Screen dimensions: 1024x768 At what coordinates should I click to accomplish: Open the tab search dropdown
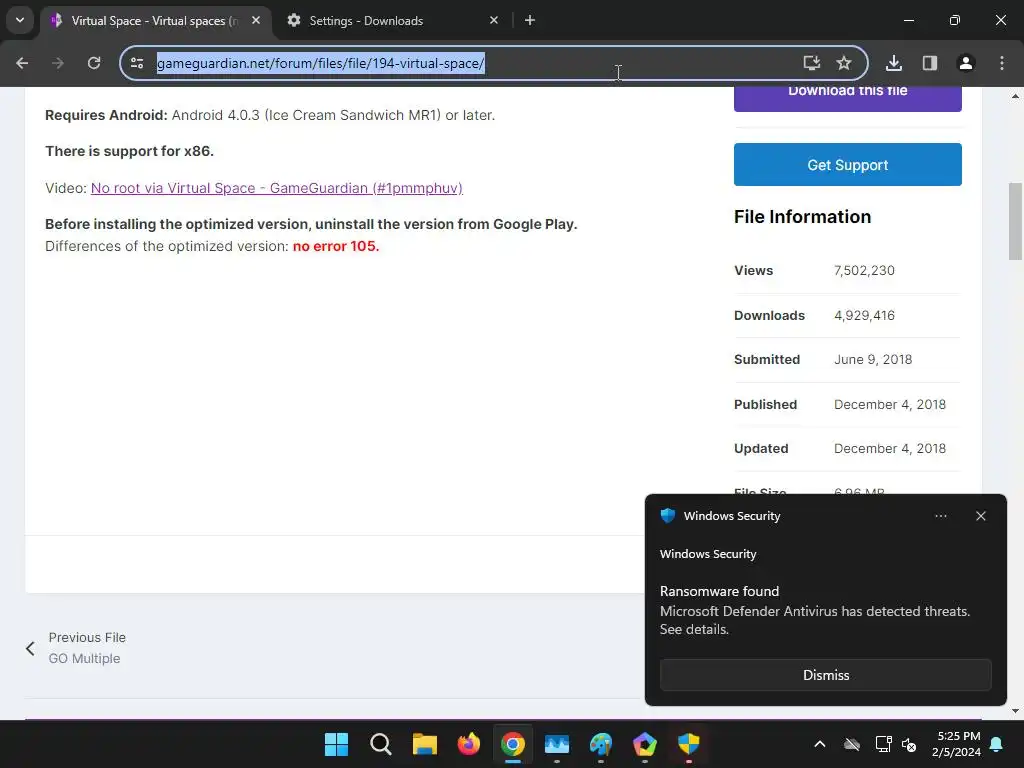20,20
